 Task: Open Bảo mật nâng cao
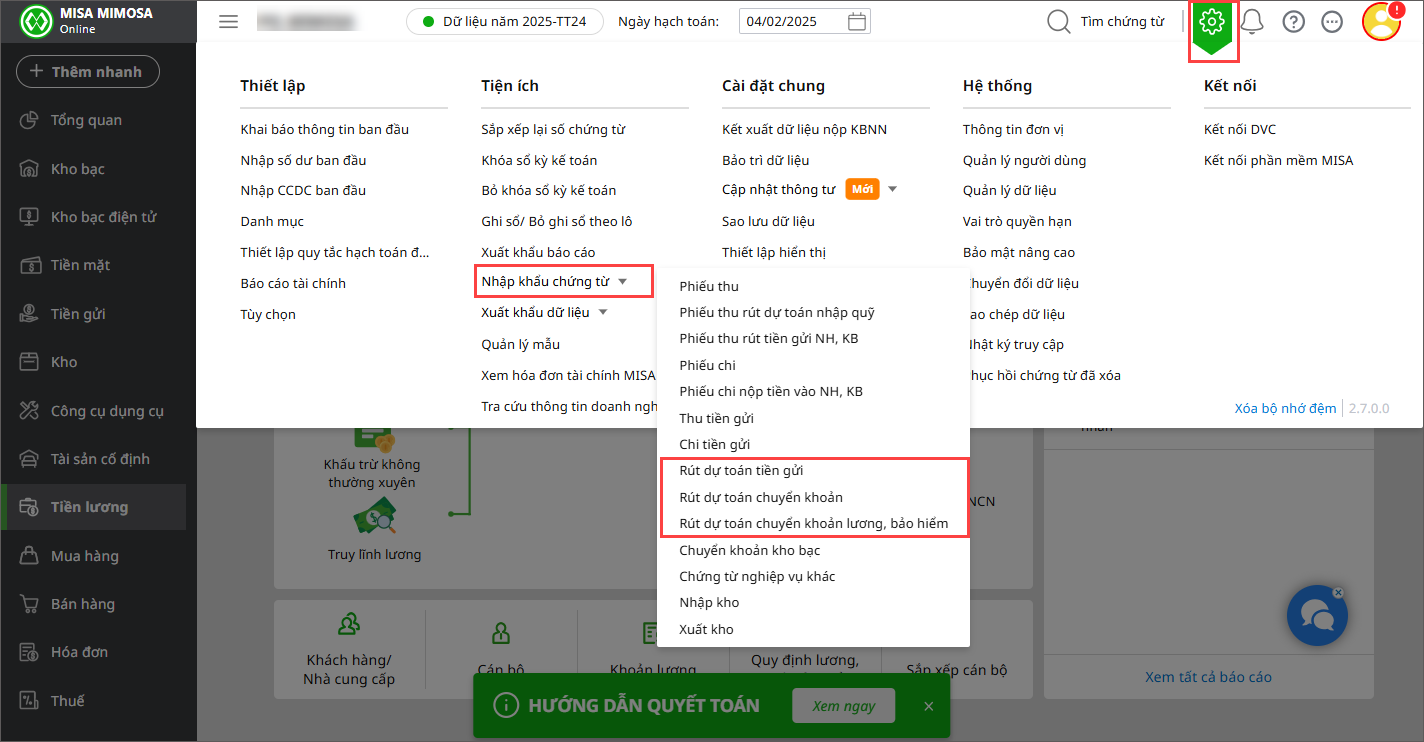(1019, 252)
